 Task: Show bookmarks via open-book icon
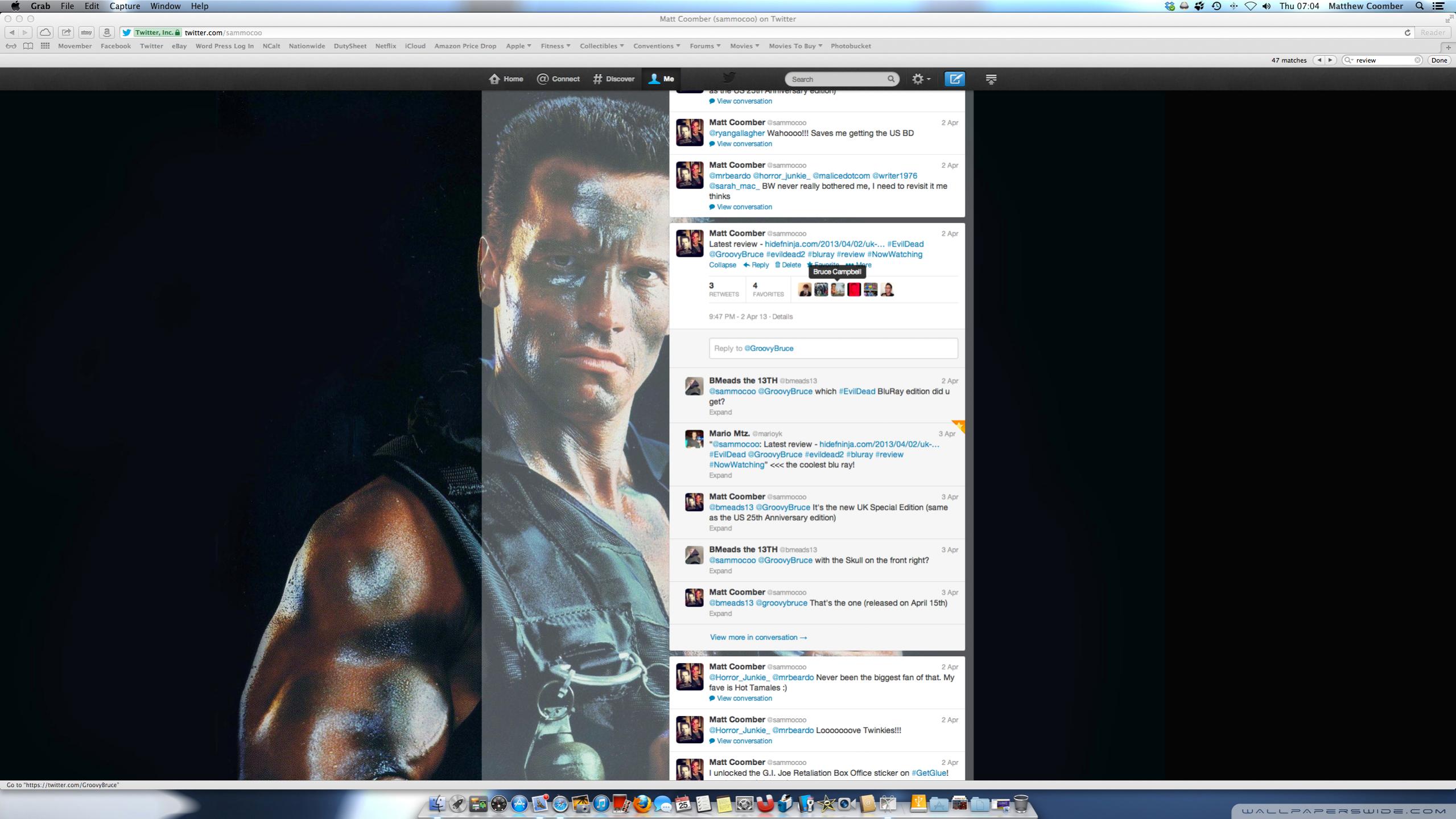click(28, 46)
